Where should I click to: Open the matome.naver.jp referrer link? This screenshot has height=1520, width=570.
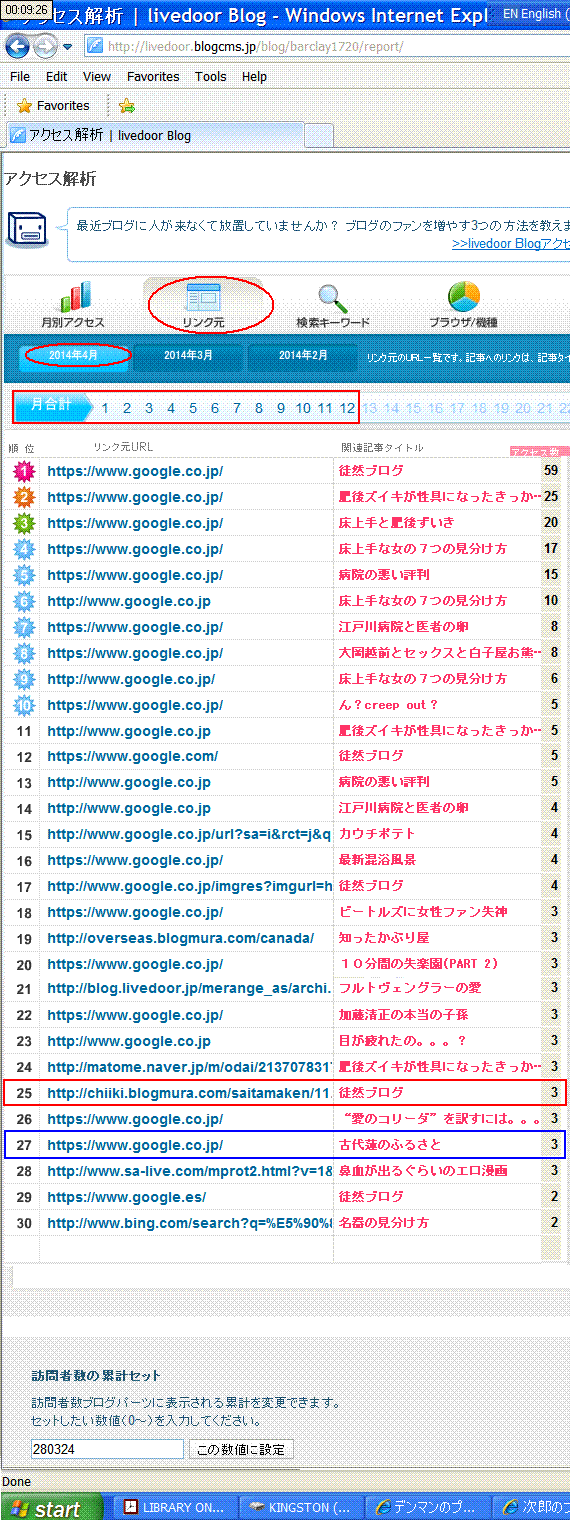[x=189, y=1067]
